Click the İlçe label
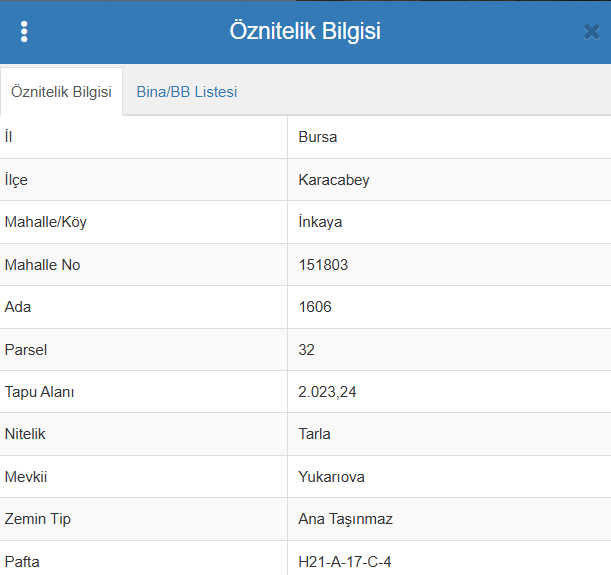This screenshot has height=575, width=611. click(x=16, y=180)
